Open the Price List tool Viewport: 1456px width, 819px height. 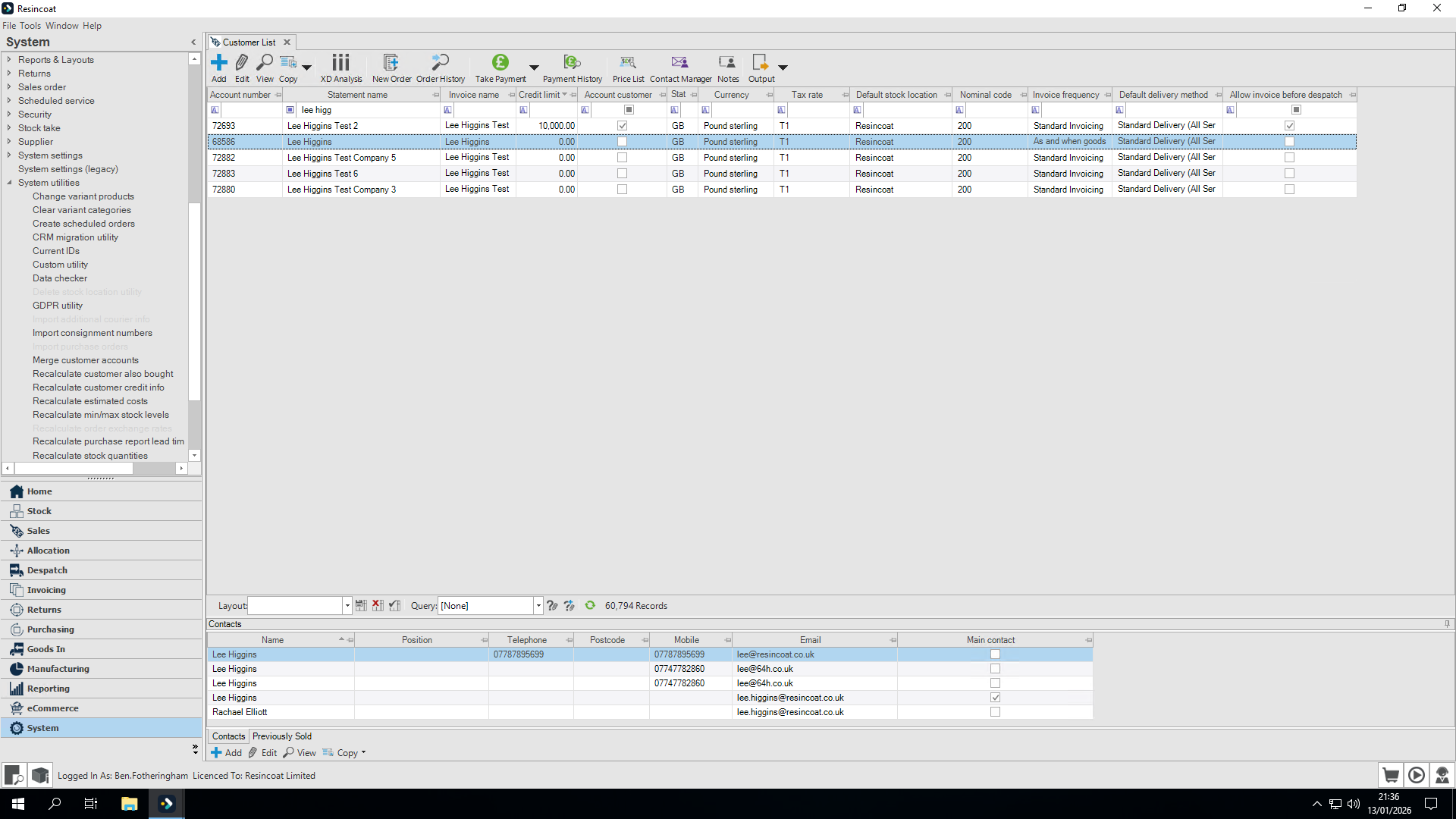pos(628,67)
